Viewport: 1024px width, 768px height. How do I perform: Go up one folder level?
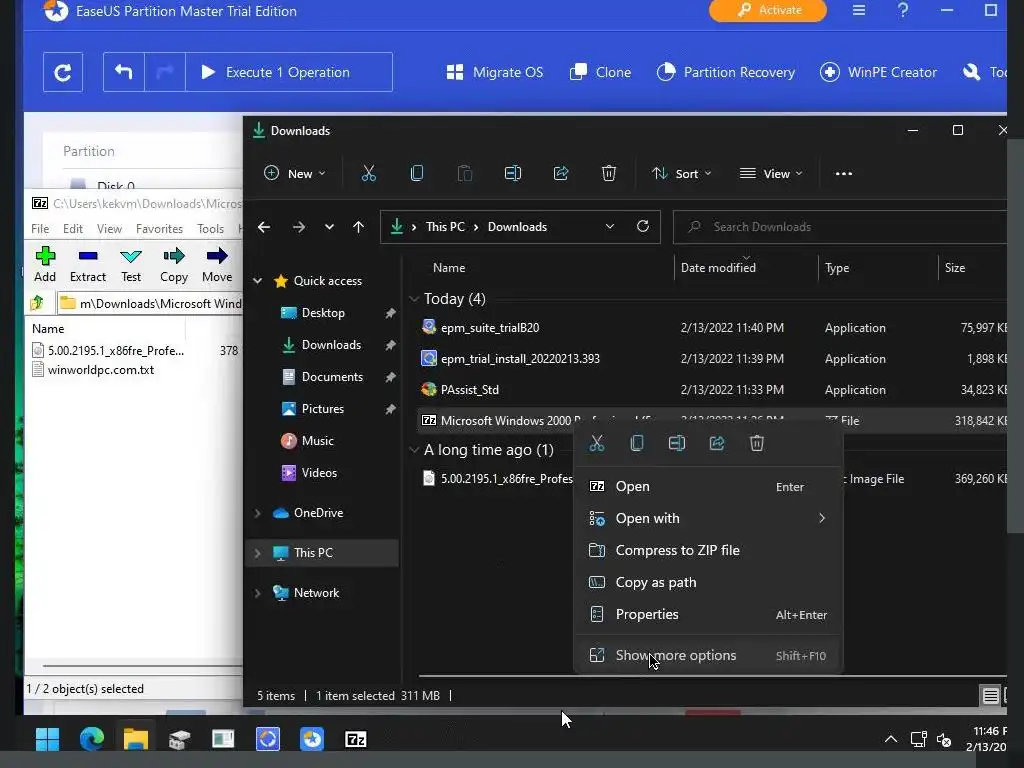pos(359,227)
